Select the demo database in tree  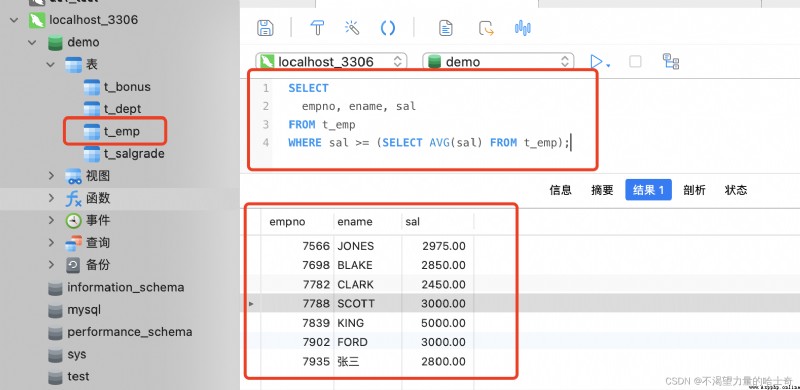point(83,42)
